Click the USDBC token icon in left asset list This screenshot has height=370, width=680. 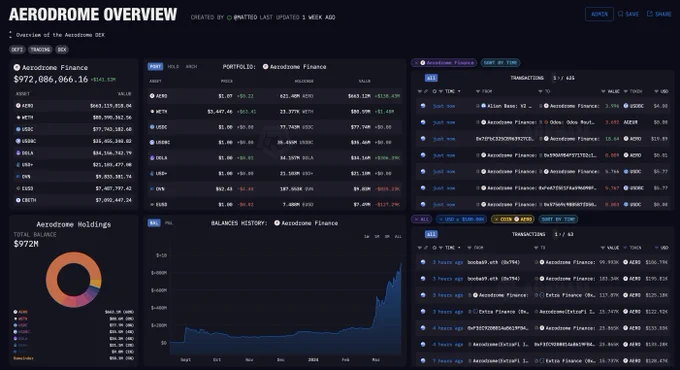(x=18, y=141)
